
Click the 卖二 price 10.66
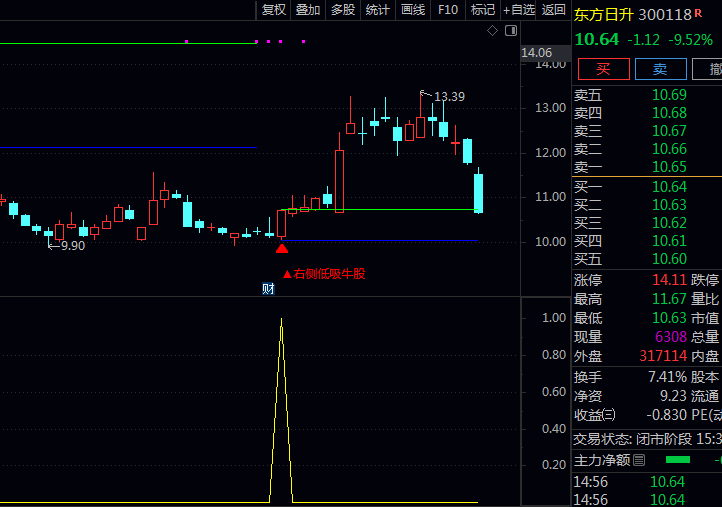coord(669,149)
